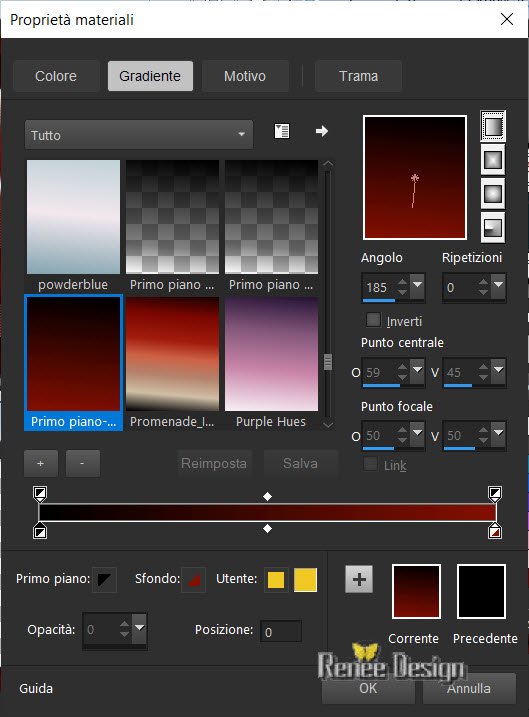Open Punto centrale O dropdown arrow
Image resolution: width=529 pixels, height=717 pixels.
coord(417,371)
